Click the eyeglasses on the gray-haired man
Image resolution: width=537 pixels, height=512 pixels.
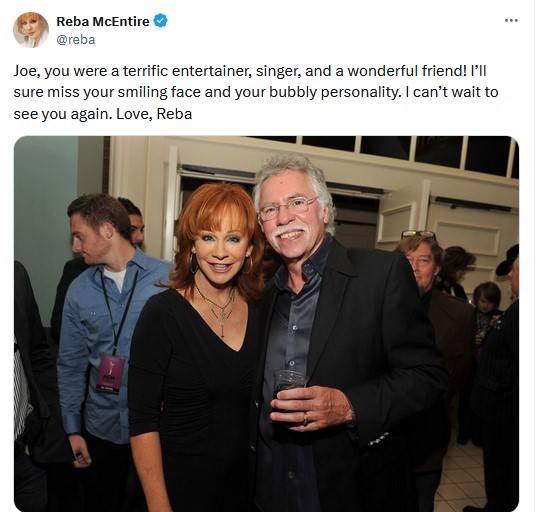point(288,208)
